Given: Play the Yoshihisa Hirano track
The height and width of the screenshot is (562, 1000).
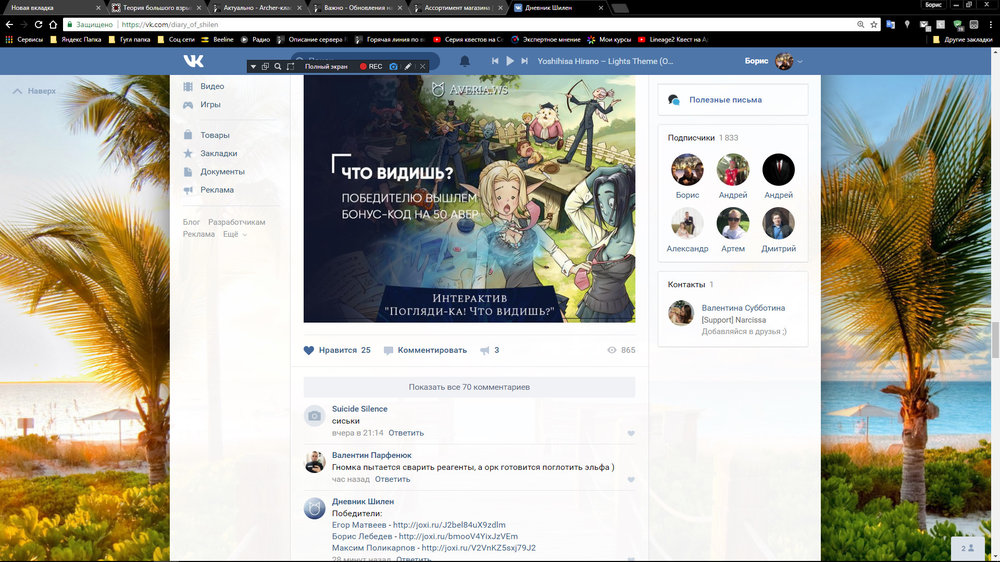Looking at the screenshot, I should pos(510,61).
